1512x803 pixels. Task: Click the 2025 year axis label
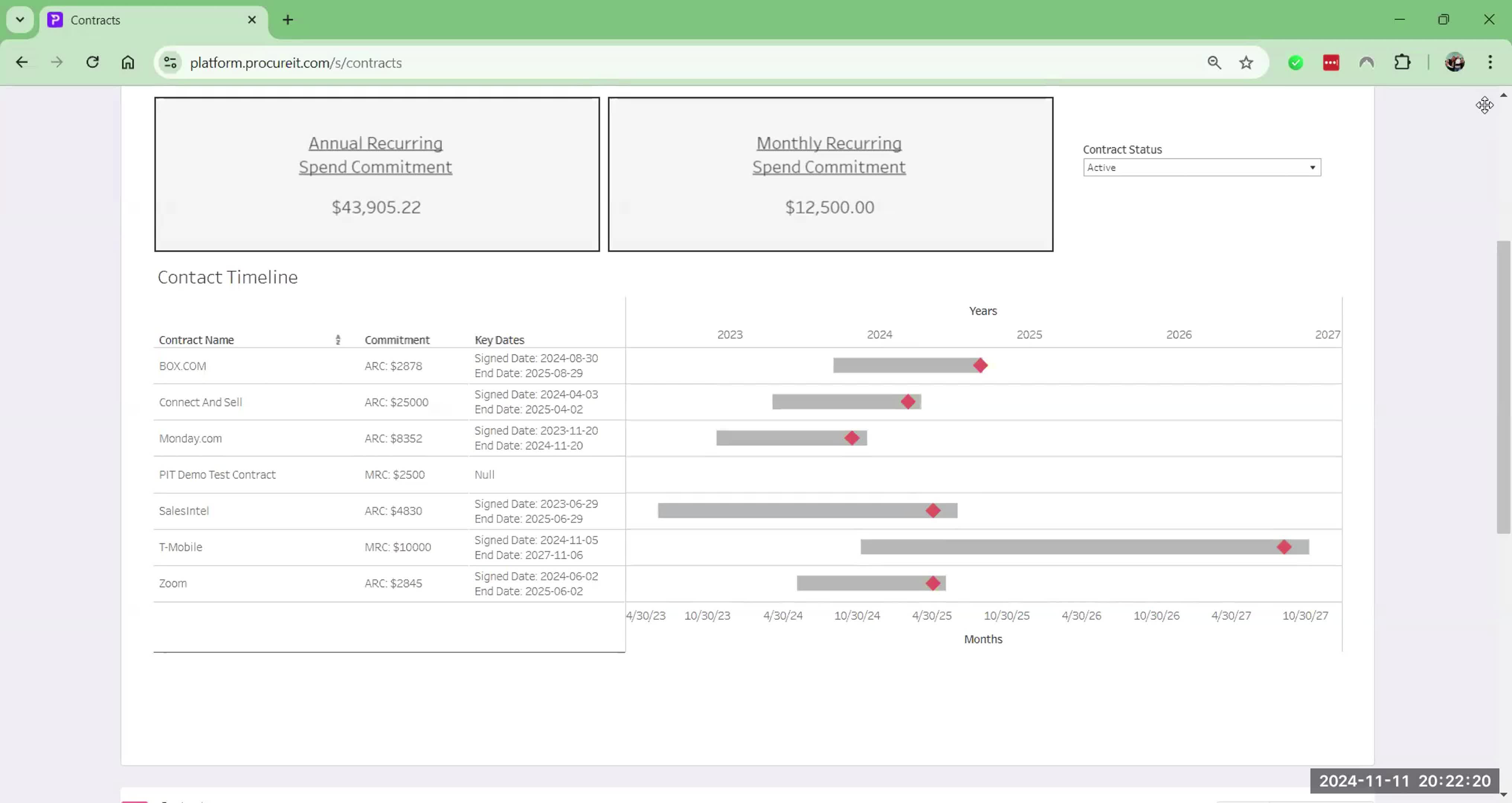tap(1029, 335)
